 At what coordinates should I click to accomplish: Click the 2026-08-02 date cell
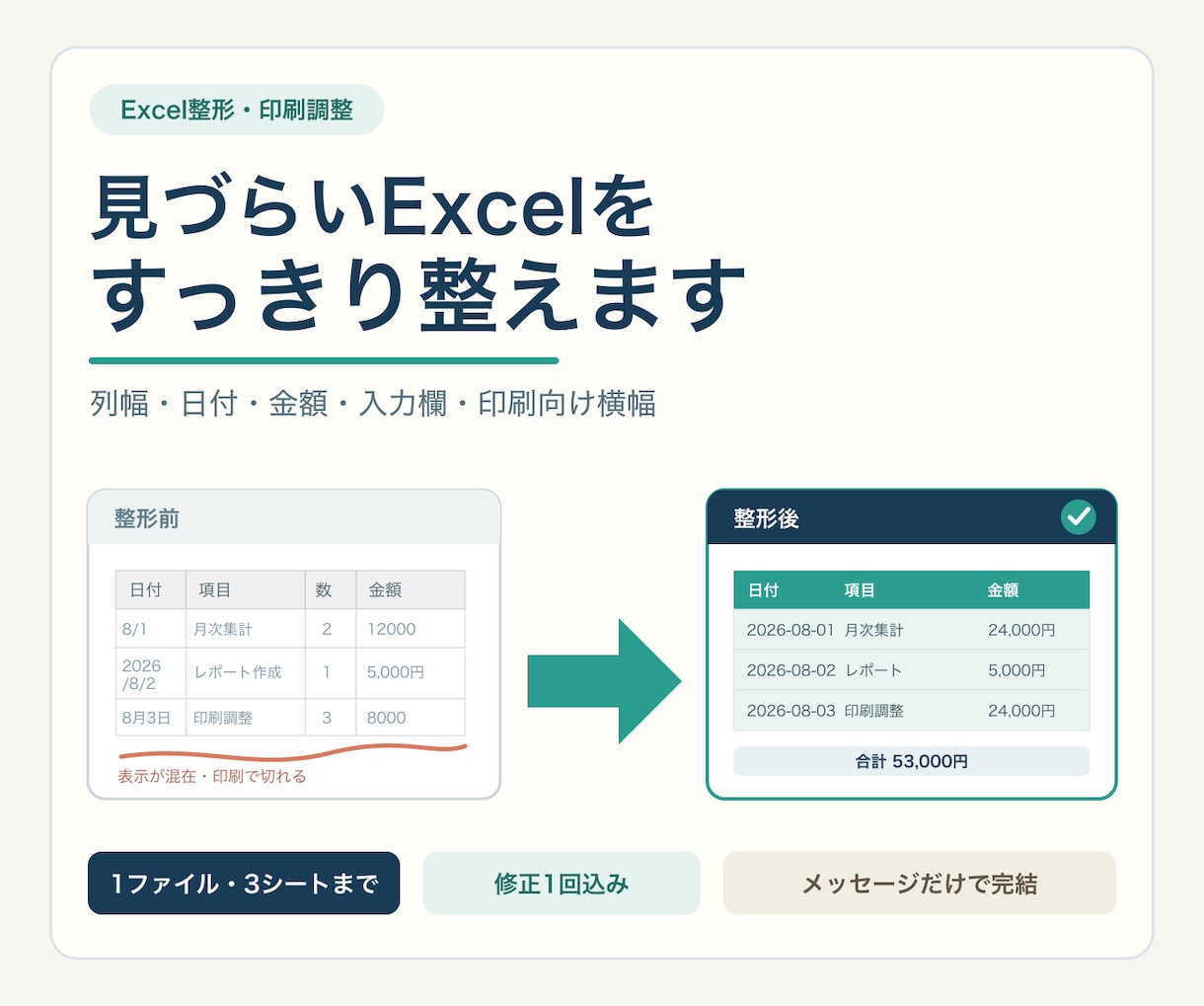[790, 670]
